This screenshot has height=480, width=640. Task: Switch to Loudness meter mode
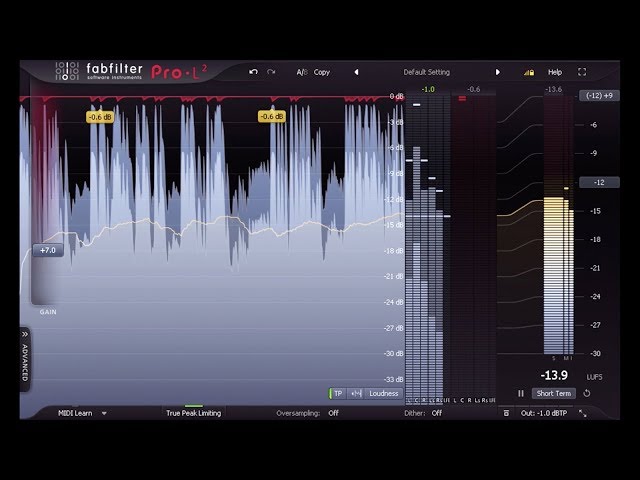click(x=383, y=393)
